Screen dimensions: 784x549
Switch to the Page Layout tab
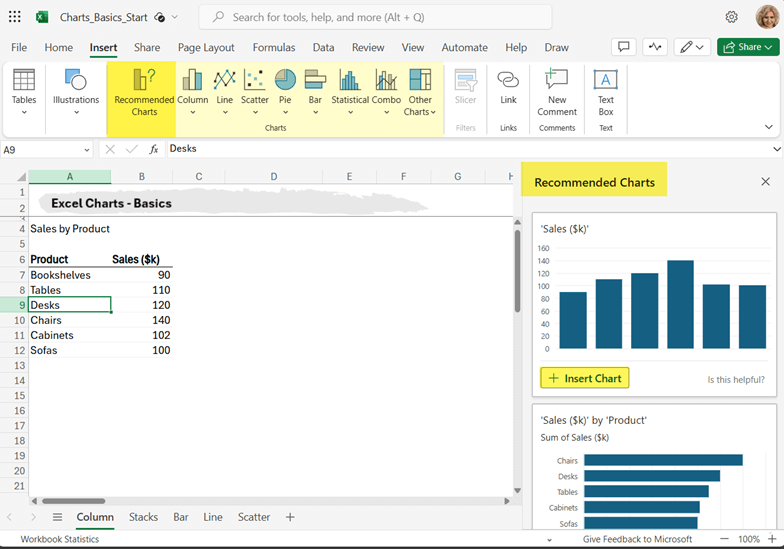coord(206,48)
